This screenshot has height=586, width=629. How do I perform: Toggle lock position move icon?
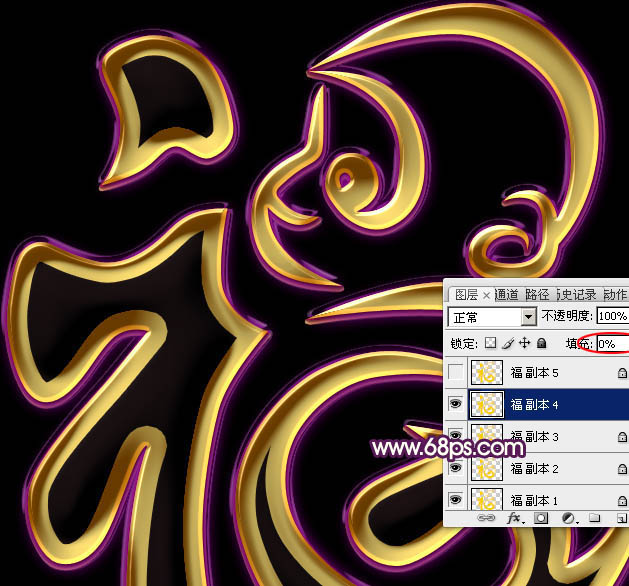[524, 343]
